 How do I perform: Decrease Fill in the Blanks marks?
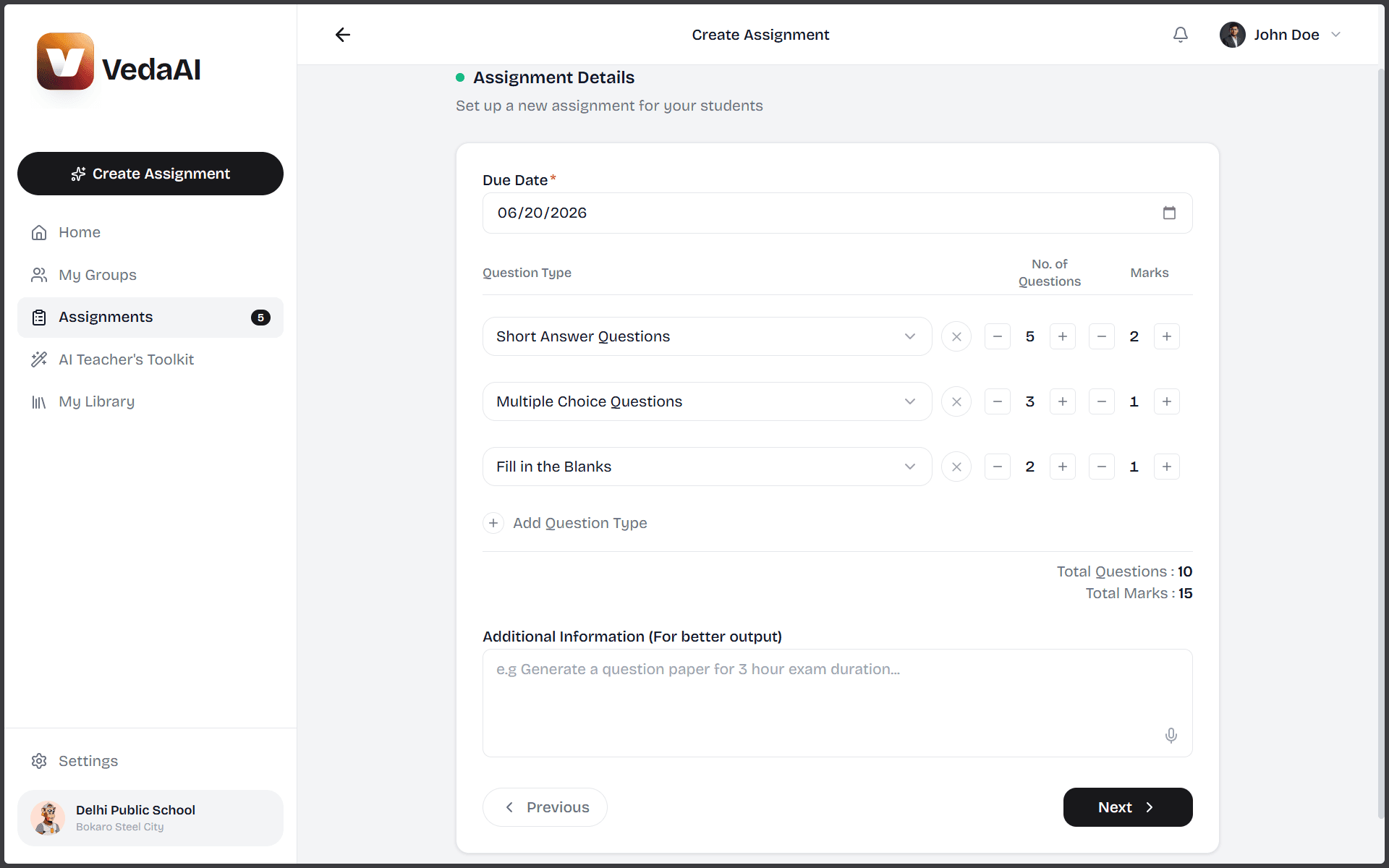point(1102,467)
